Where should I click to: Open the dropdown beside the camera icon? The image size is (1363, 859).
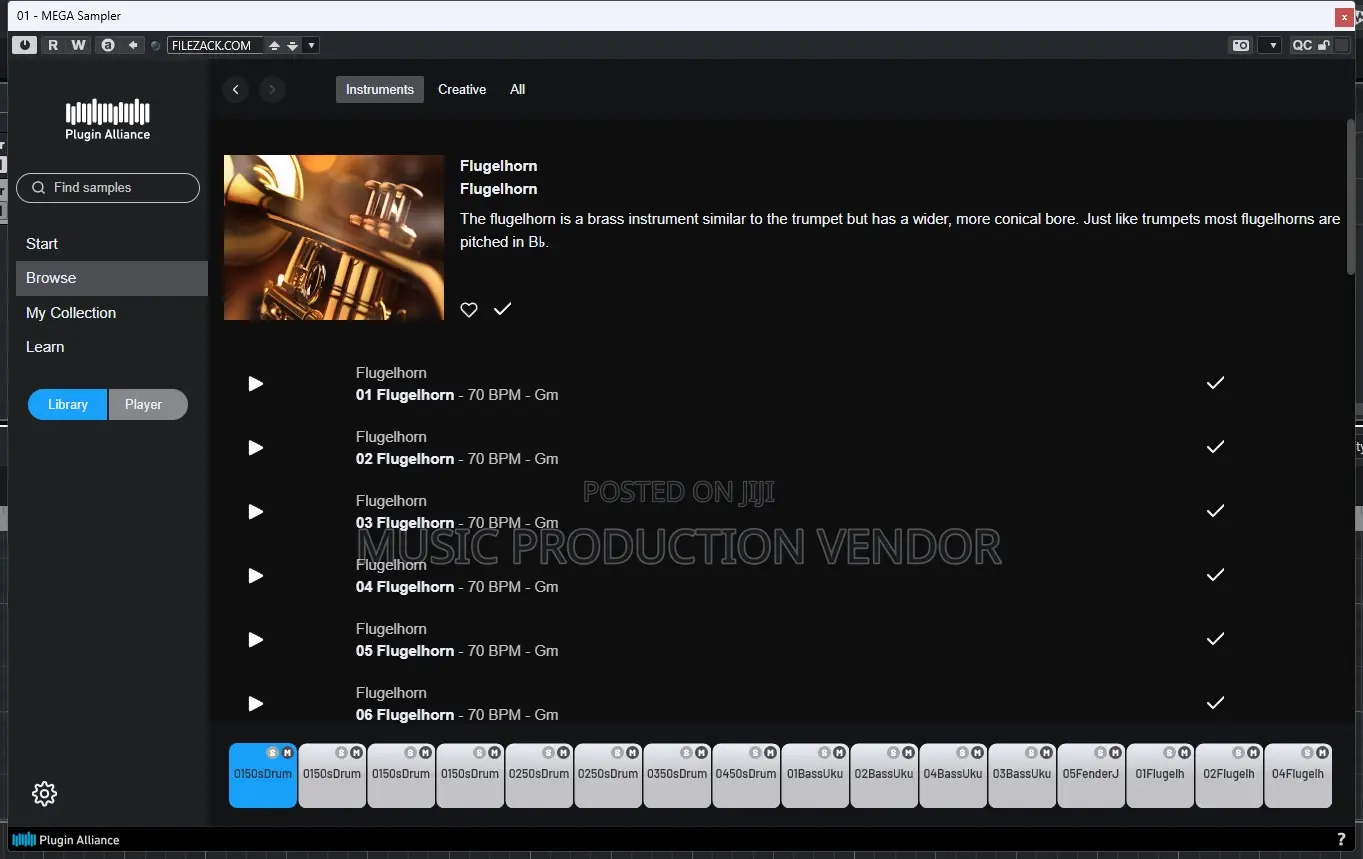[x=1270, y=45]
